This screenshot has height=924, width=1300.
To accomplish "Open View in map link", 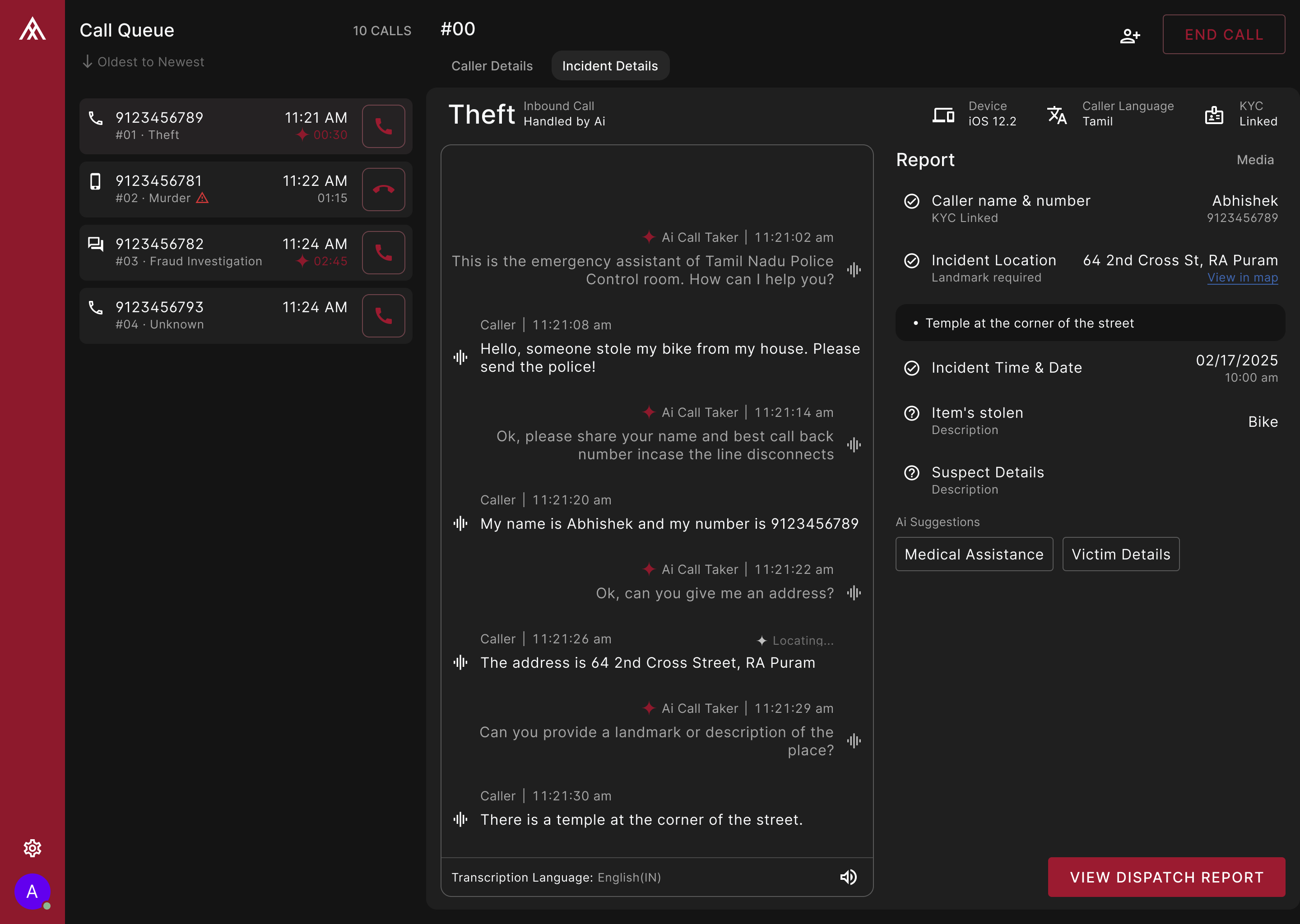I will (x=1242, y=277).
